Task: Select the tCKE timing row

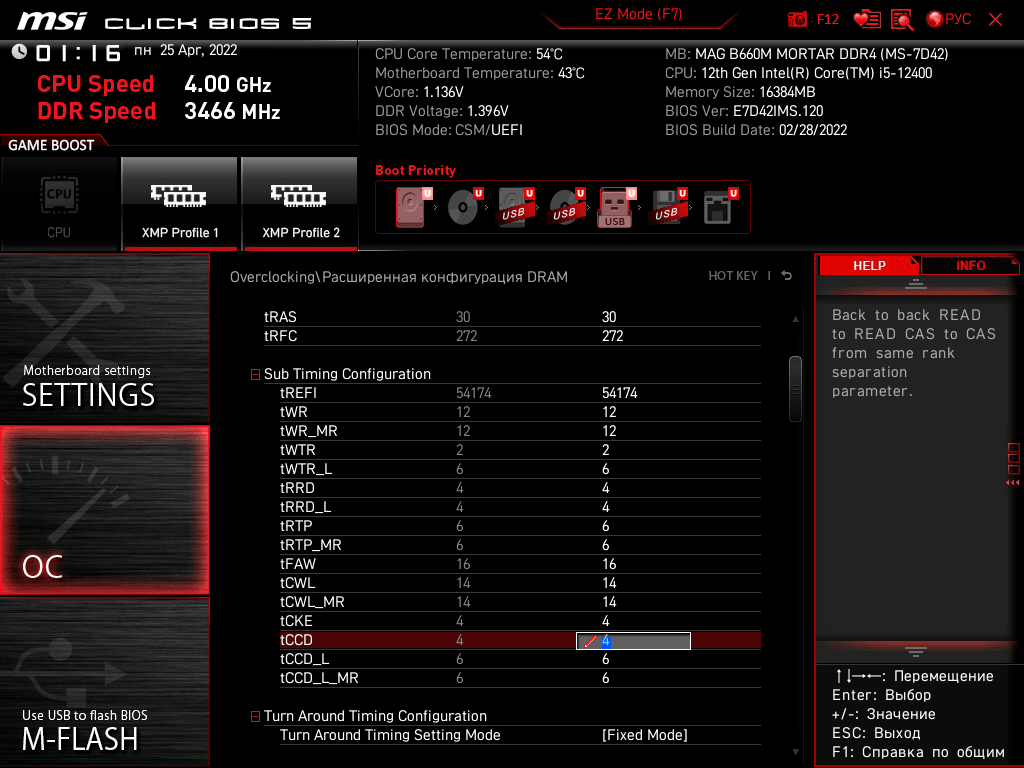Action: click(x=520, y=620)
